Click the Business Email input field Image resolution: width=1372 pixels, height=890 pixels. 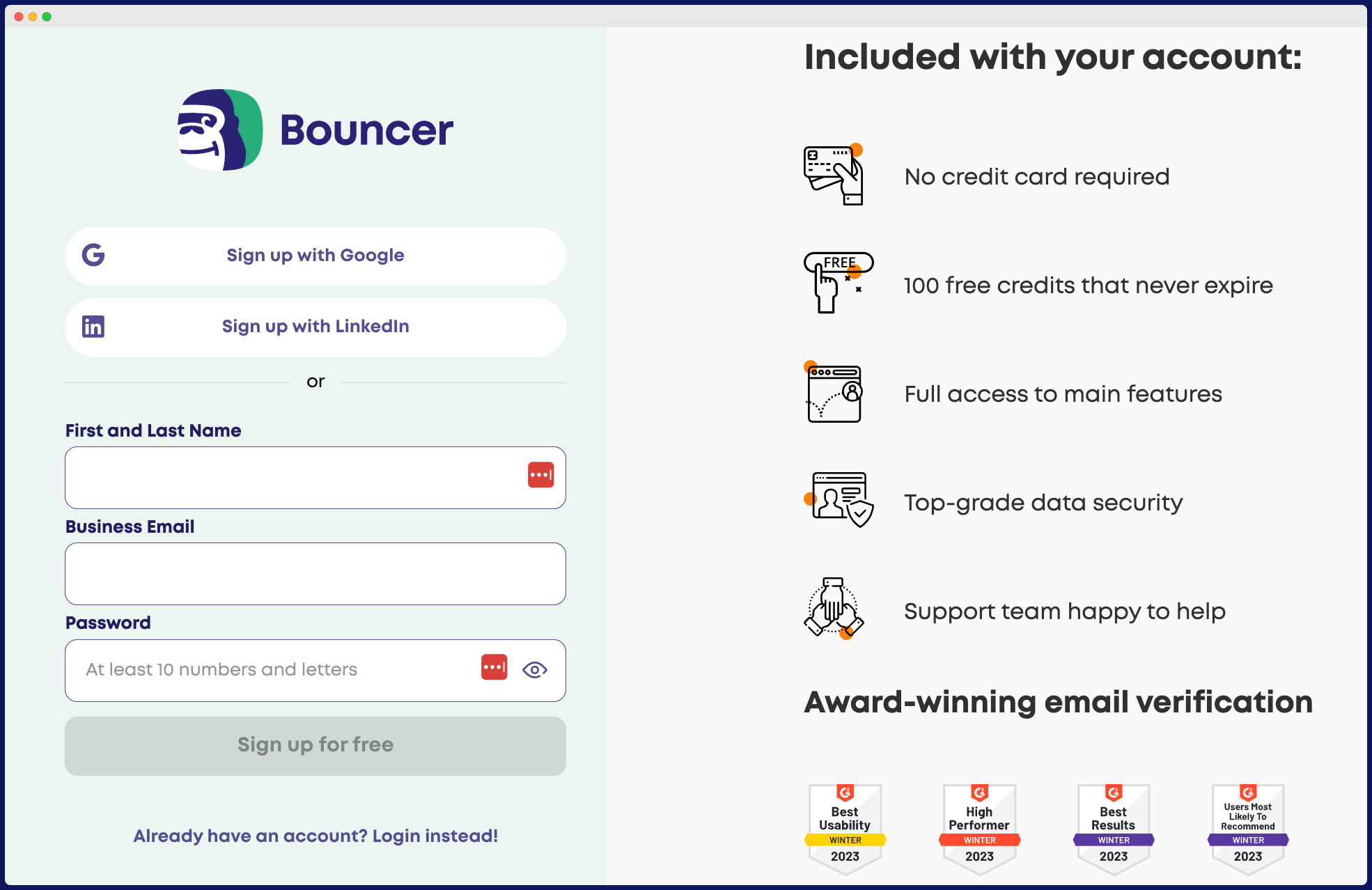(x=315, y=573)
